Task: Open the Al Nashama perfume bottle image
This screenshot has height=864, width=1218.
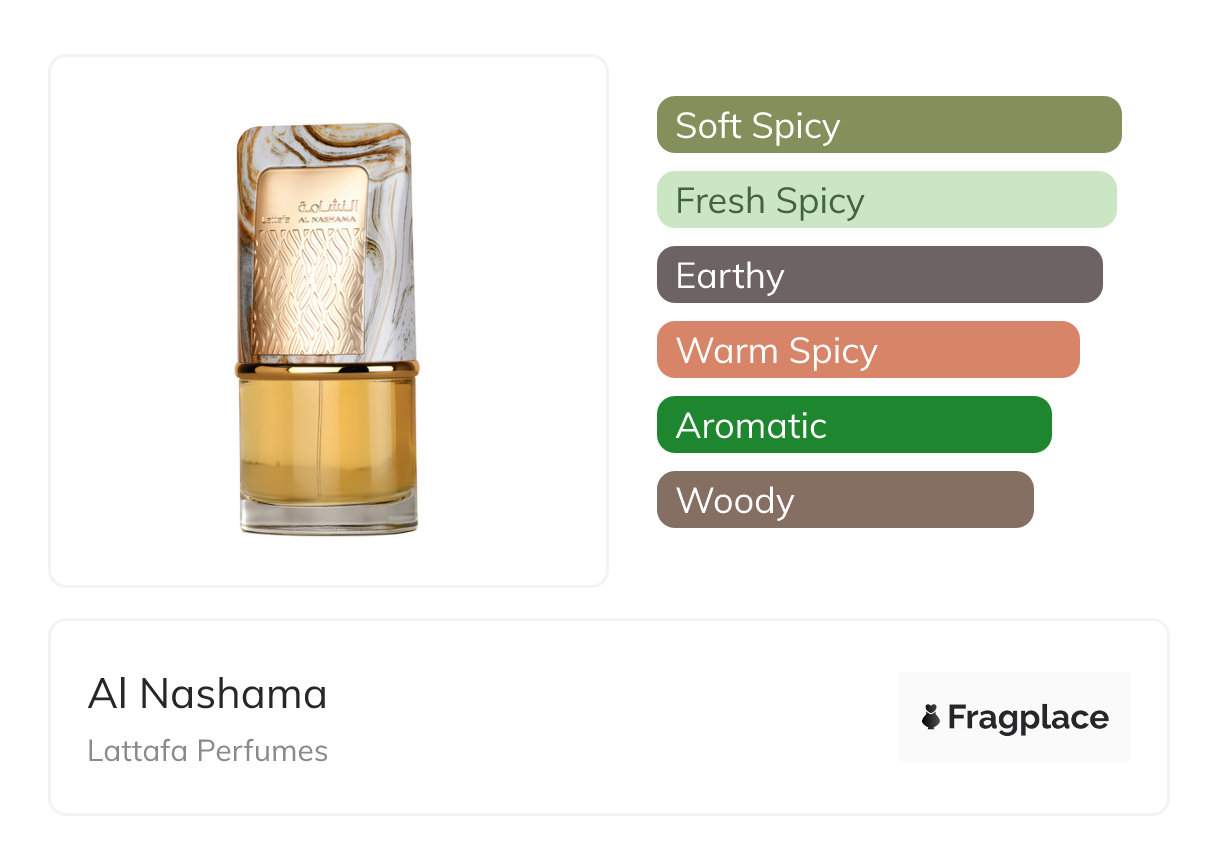Action: click(x=327, y=328)
